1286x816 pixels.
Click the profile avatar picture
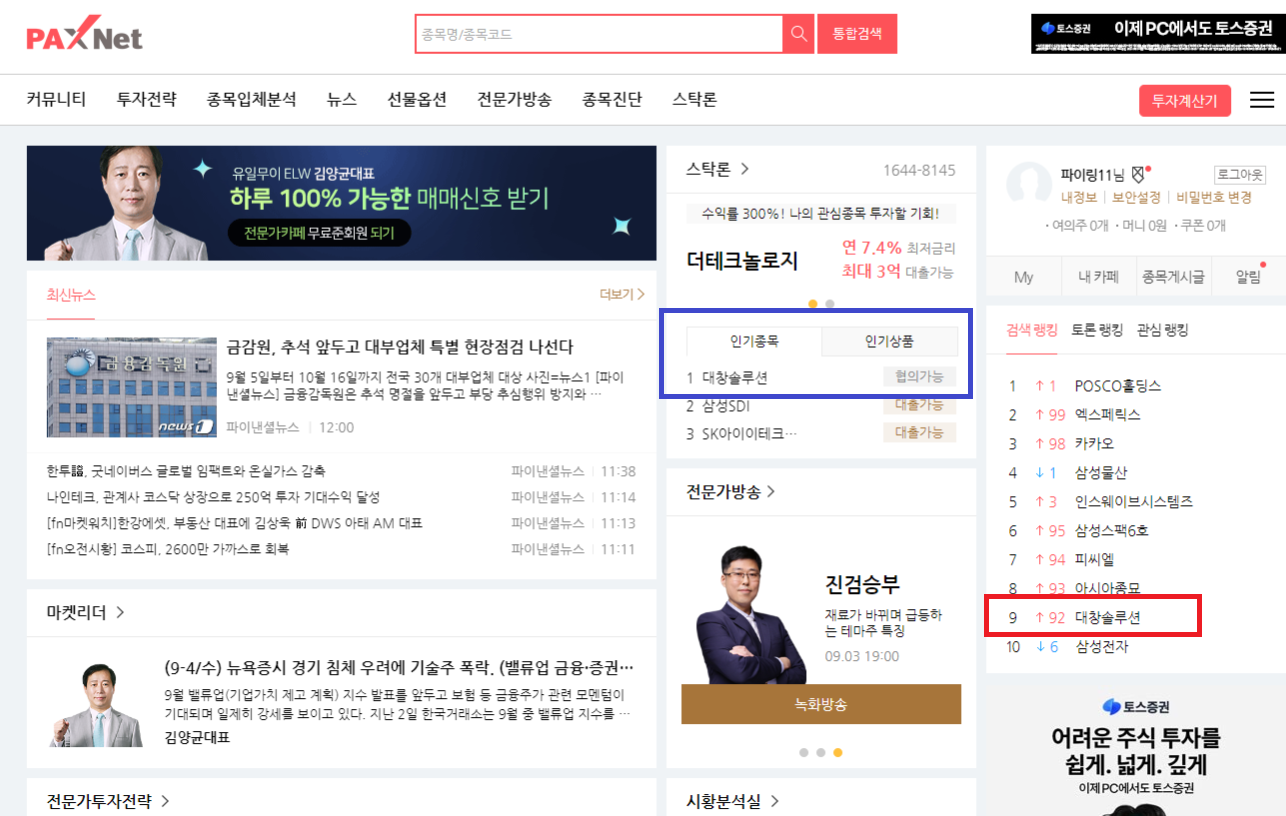click(1029, 183)
